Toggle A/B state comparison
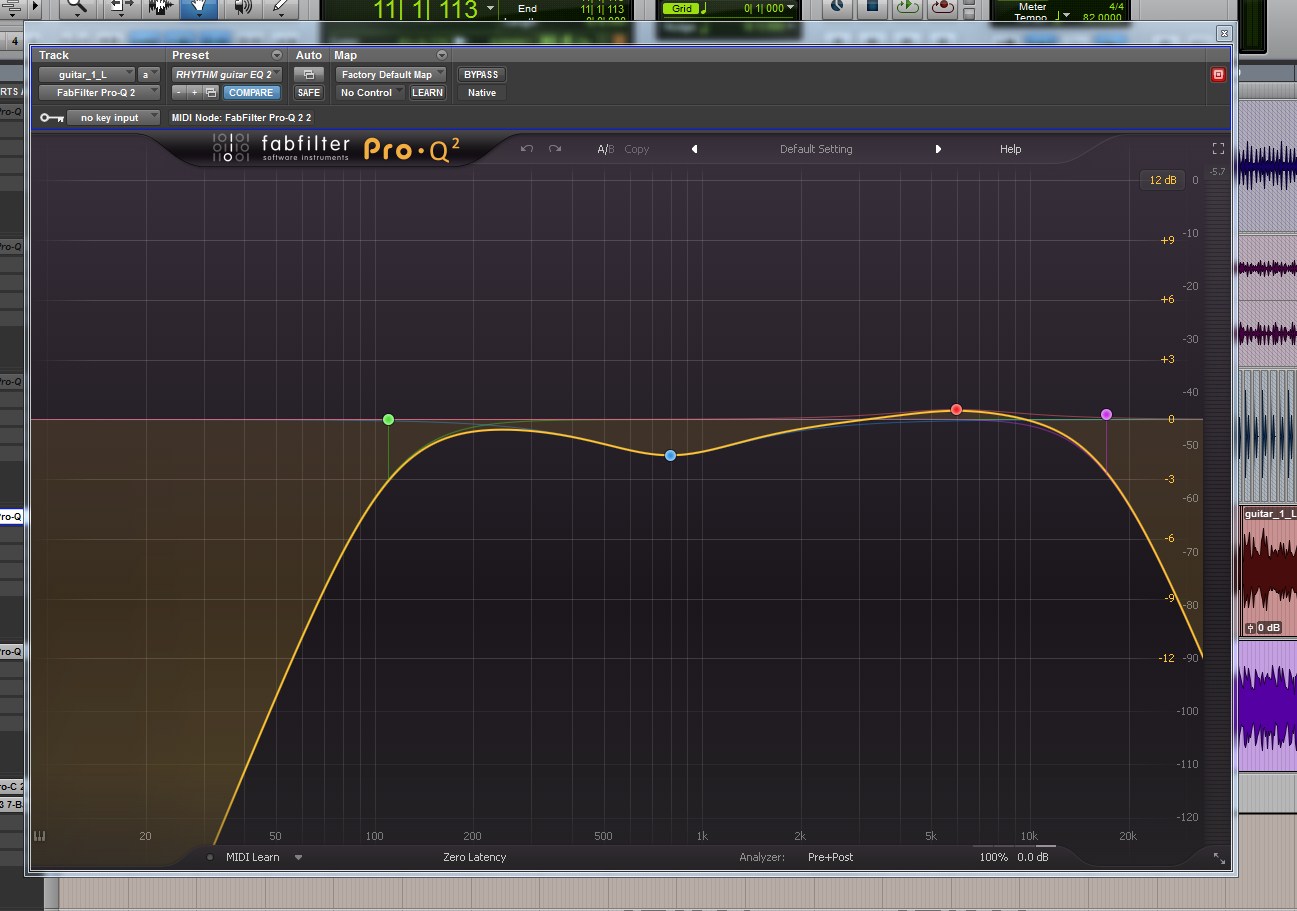This screenshot has height=911, width=1297. point(606,149)
